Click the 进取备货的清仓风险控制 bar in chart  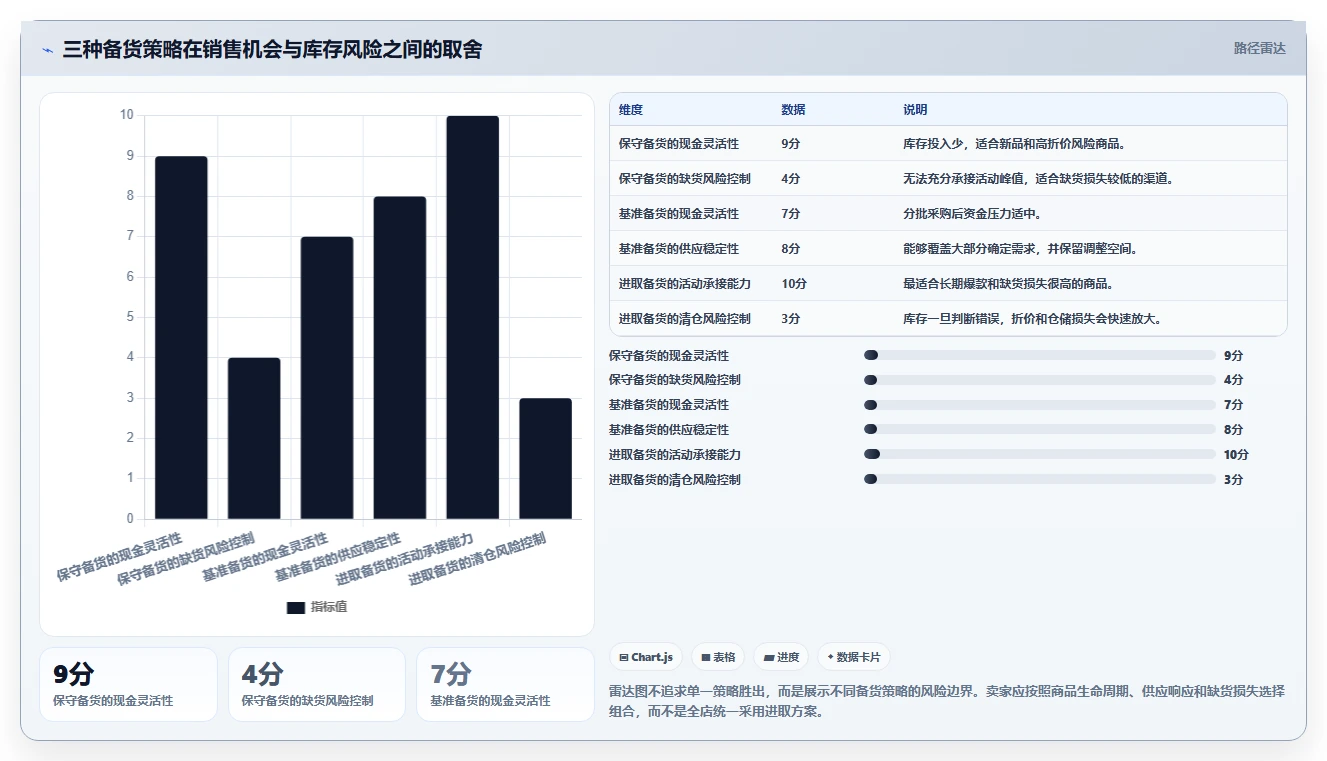pyautogui.click(x=545, y=459)
